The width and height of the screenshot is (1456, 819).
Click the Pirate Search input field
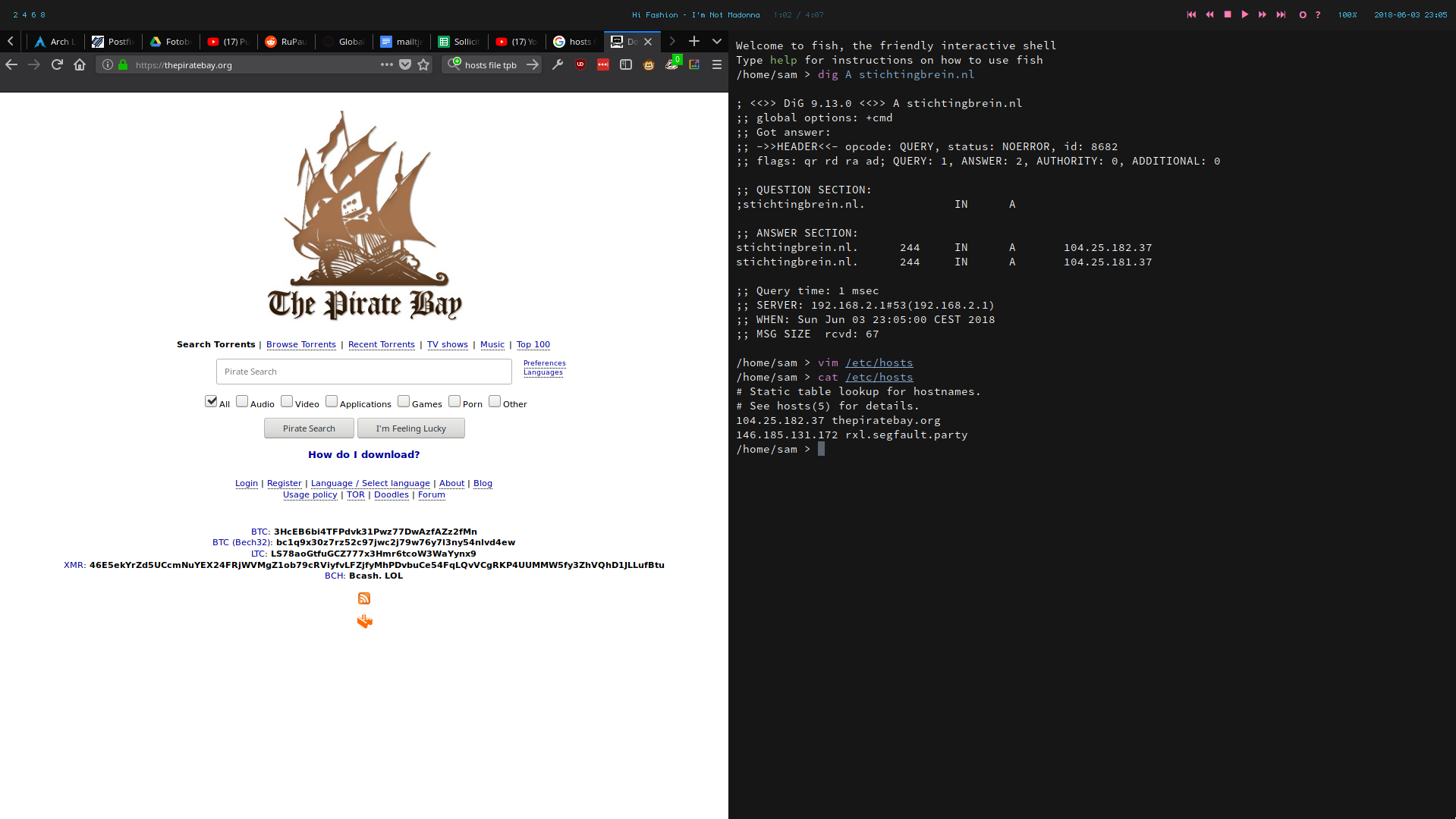click(364, 372)
